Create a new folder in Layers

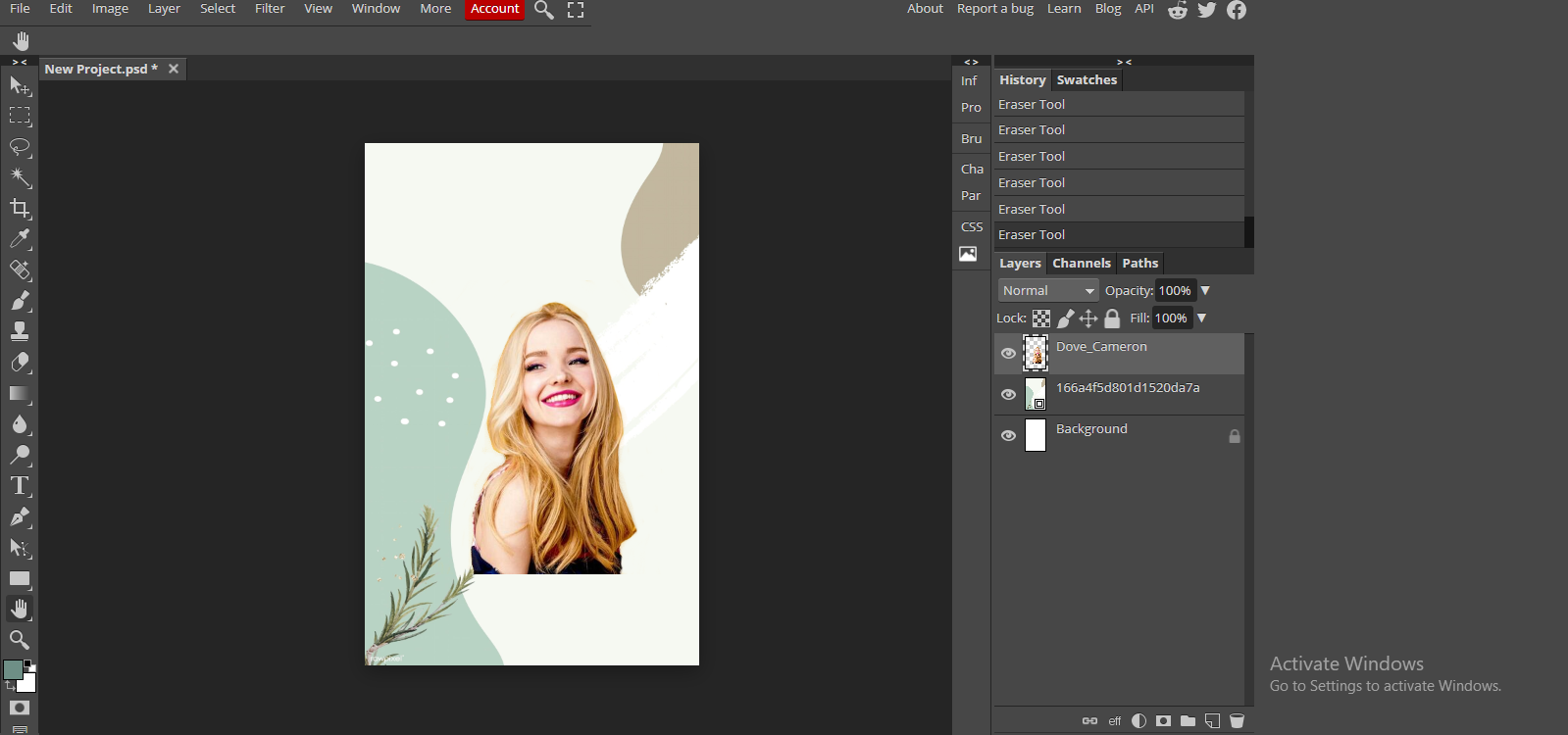point(1188,720)
